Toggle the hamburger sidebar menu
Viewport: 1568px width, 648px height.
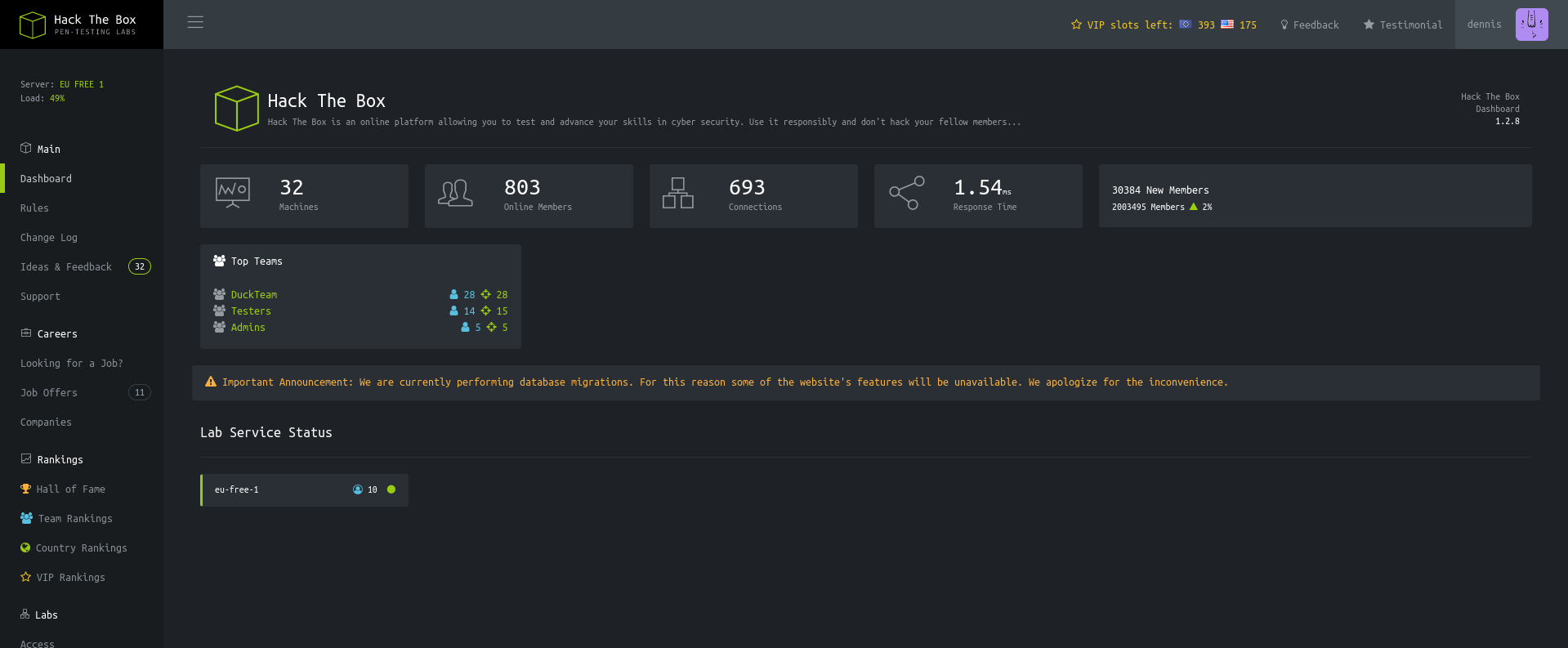click(195, 22)
